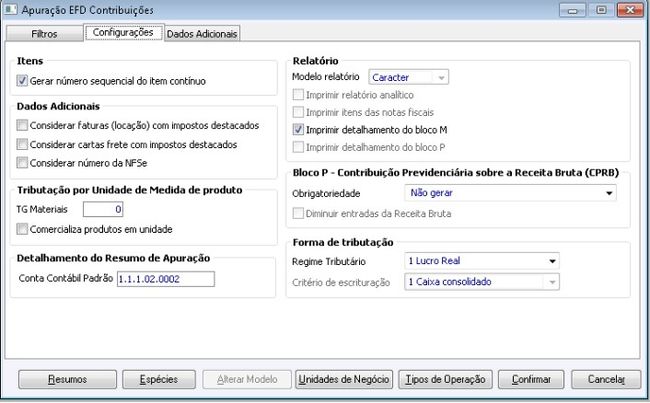Switch to the Filtros tab
Image resolution: width=650 pixels, height=403 pixels.
tap(44, 34)
